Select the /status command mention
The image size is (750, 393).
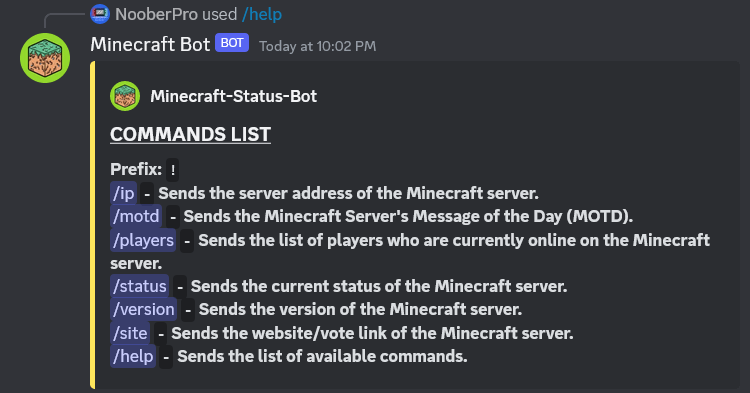coord(139,286)
